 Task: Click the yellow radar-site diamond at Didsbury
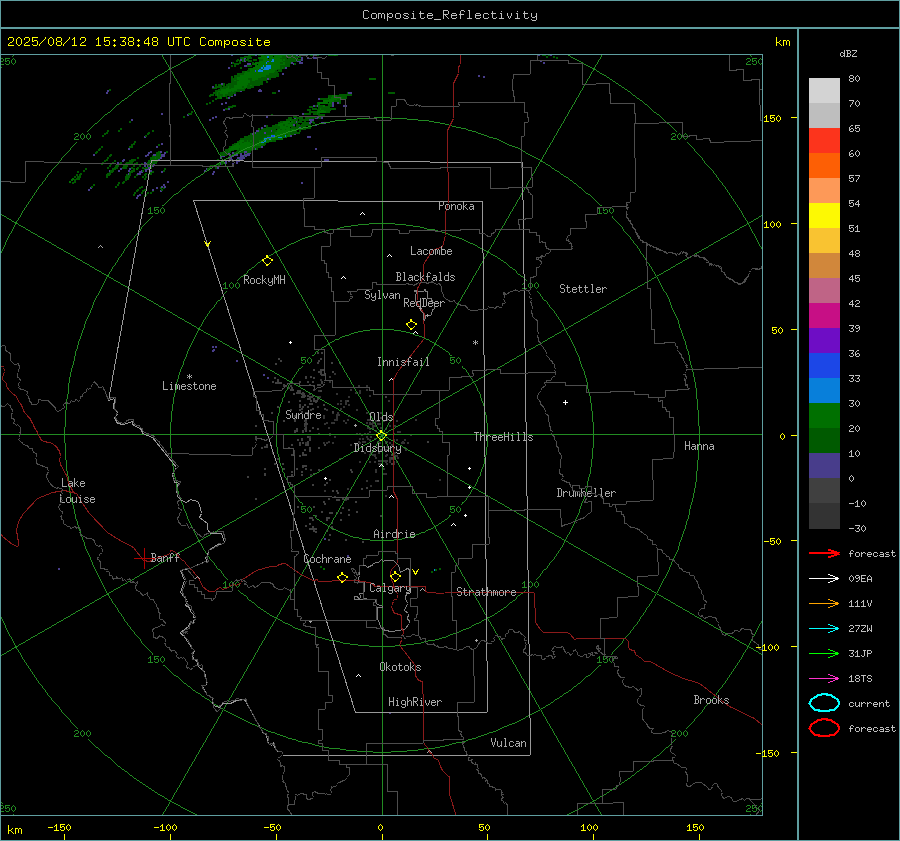(382, 436)
